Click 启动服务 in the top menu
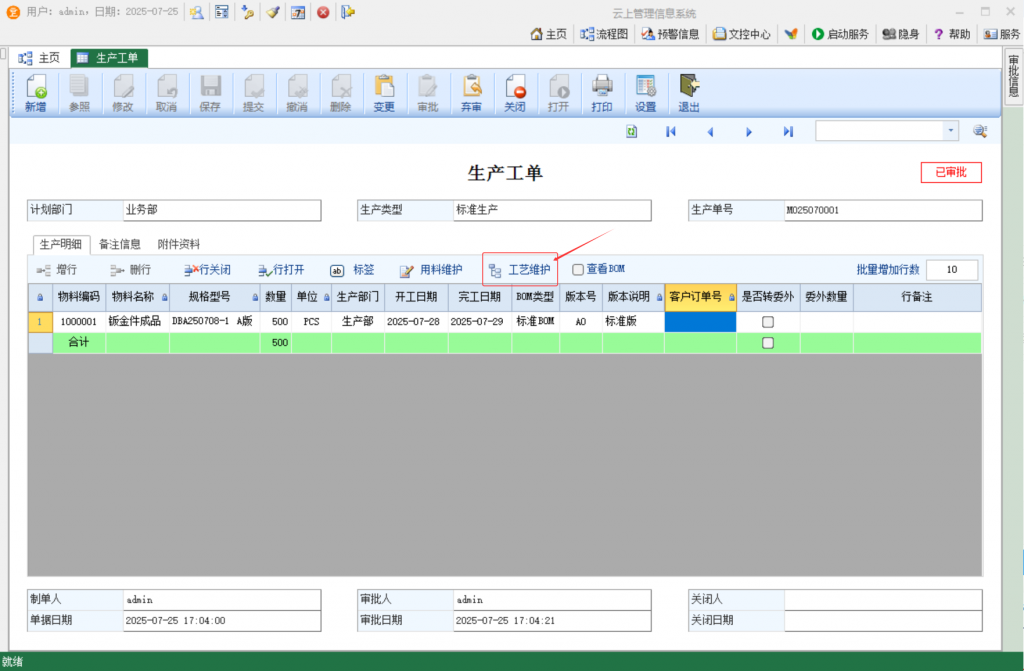Viewport: 1024px width, 671px height. 840,34
